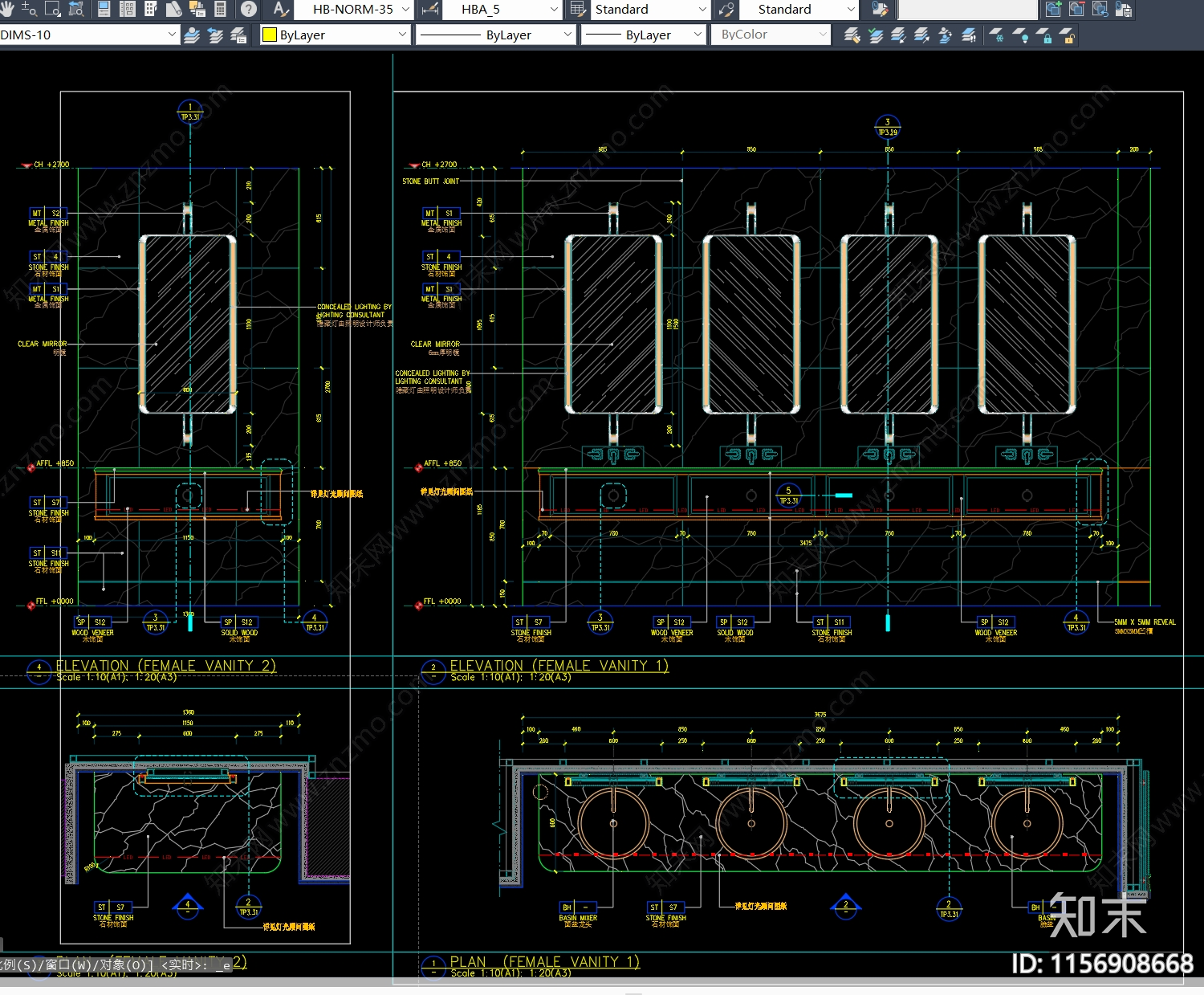Open the Properties palette icon
Screen dimensions: 1204x995
(104, 9)
